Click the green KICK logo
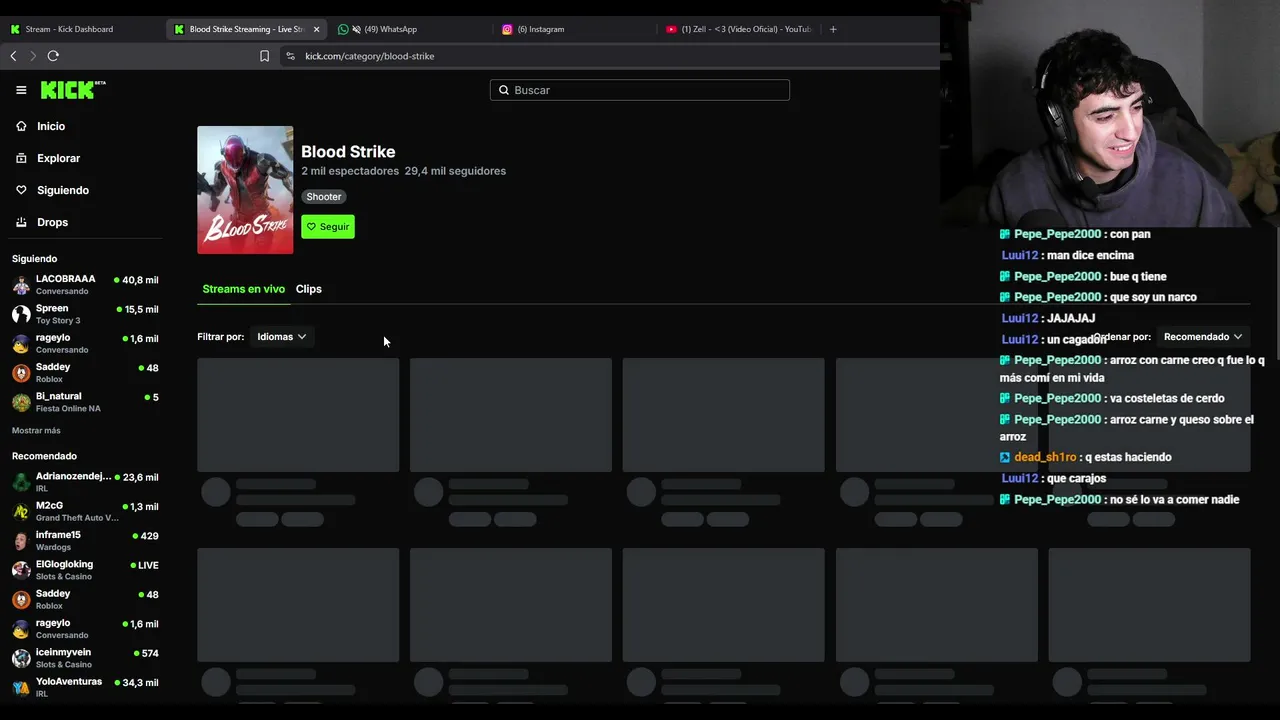The image size is (1280, 720). pyautogui.click(x=73, y=90)
